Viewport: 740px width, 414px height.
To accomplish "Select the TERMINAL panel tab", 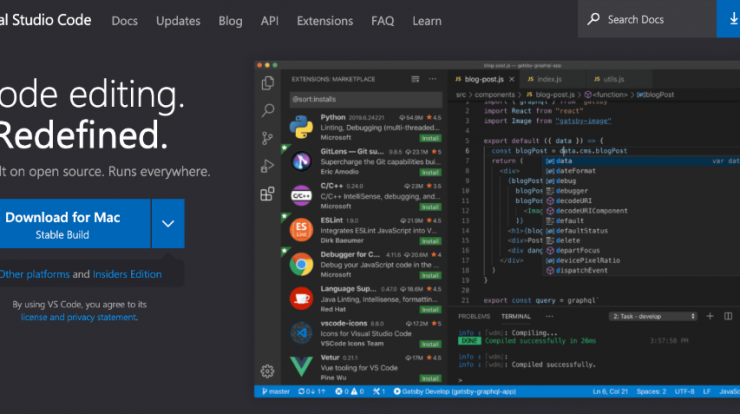I will point(516,316).
